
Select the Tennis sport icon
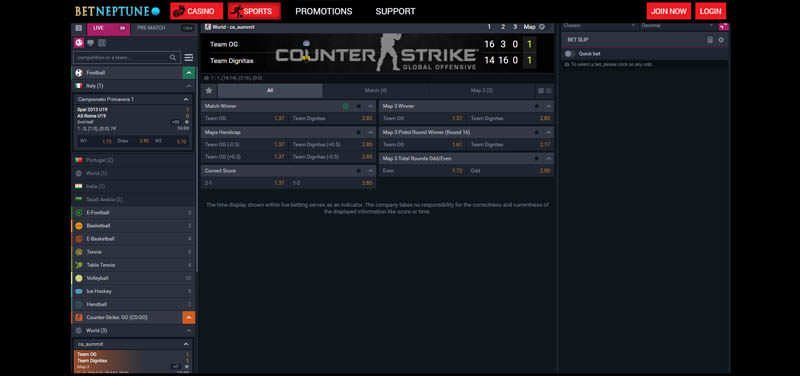79,252
